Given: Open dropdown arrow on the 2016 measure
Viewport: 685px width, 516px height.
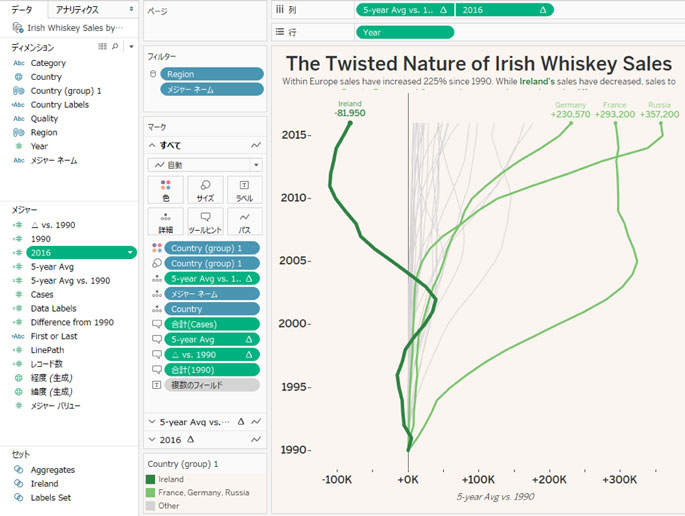Looking at the screenshot, I should [131, 253].
